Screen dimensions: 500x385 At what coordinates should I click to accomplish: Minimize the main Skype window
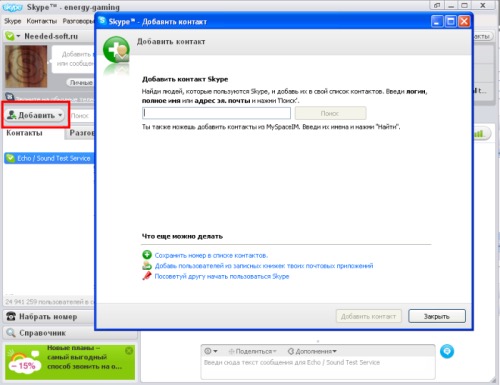pyautogui.click(x=451, y=6)
